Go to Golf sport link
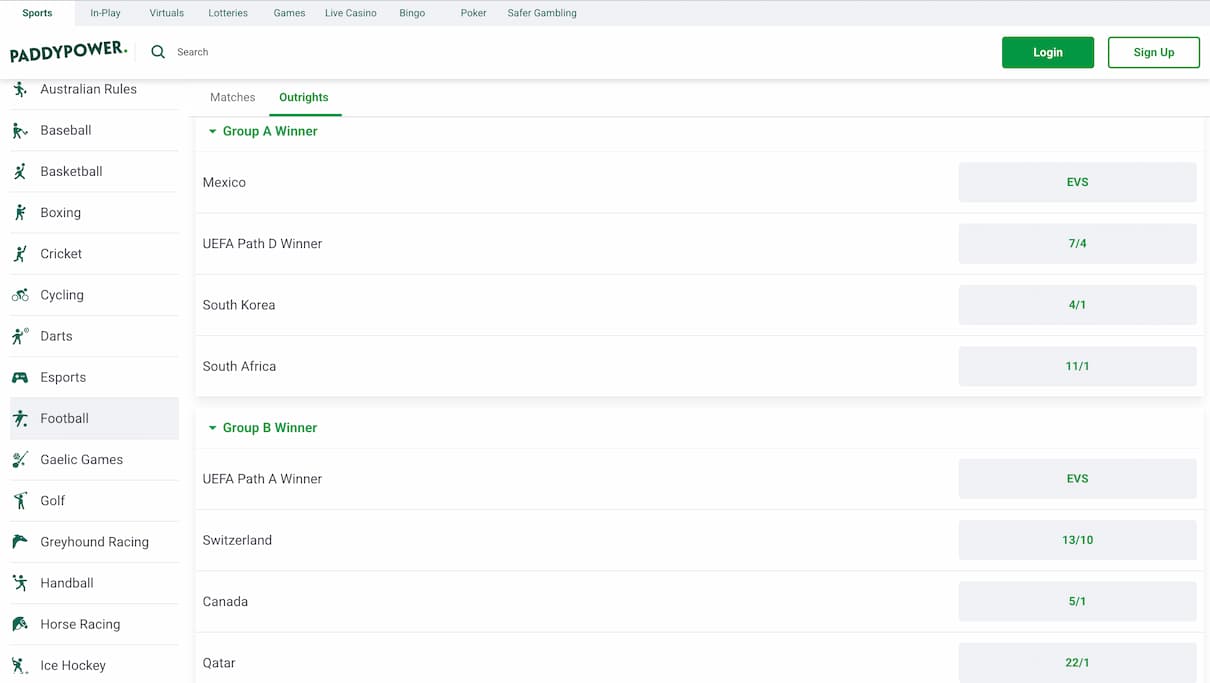The height and width of the screenshot is (683, 1210). click(94, 500)
